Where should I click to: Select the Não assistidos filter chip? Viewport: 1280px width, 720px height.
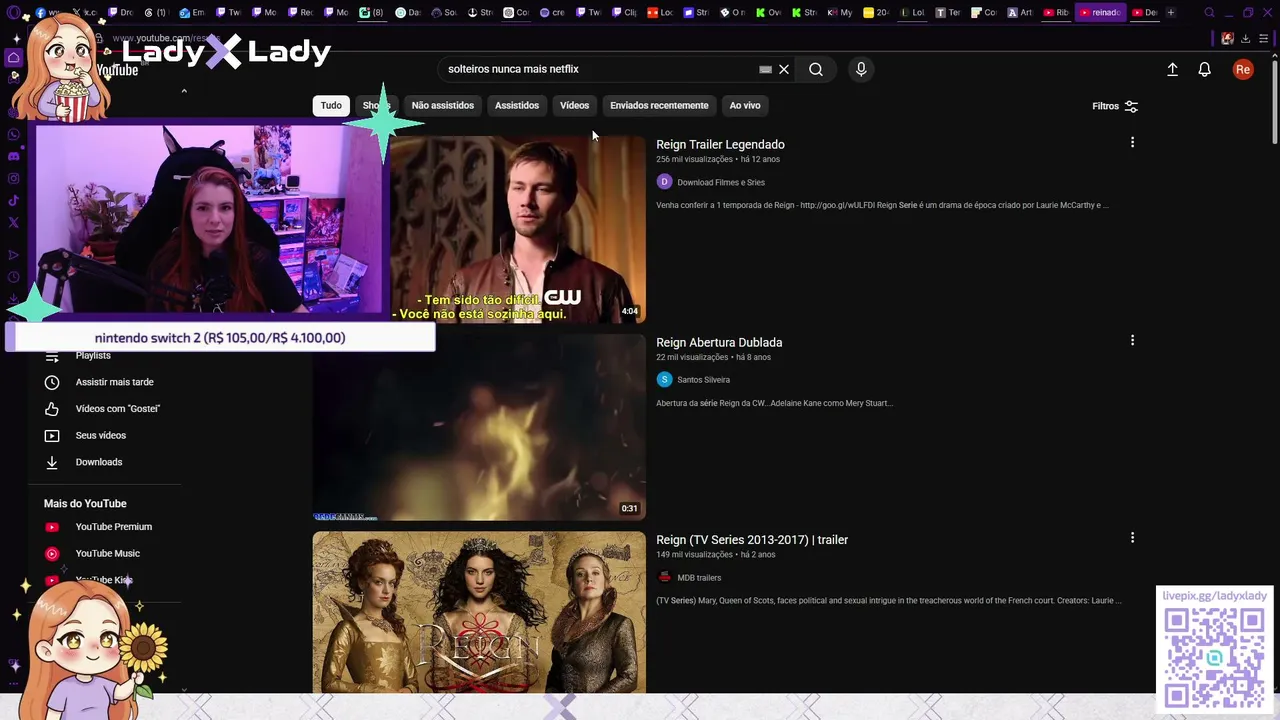click(443, 105)
